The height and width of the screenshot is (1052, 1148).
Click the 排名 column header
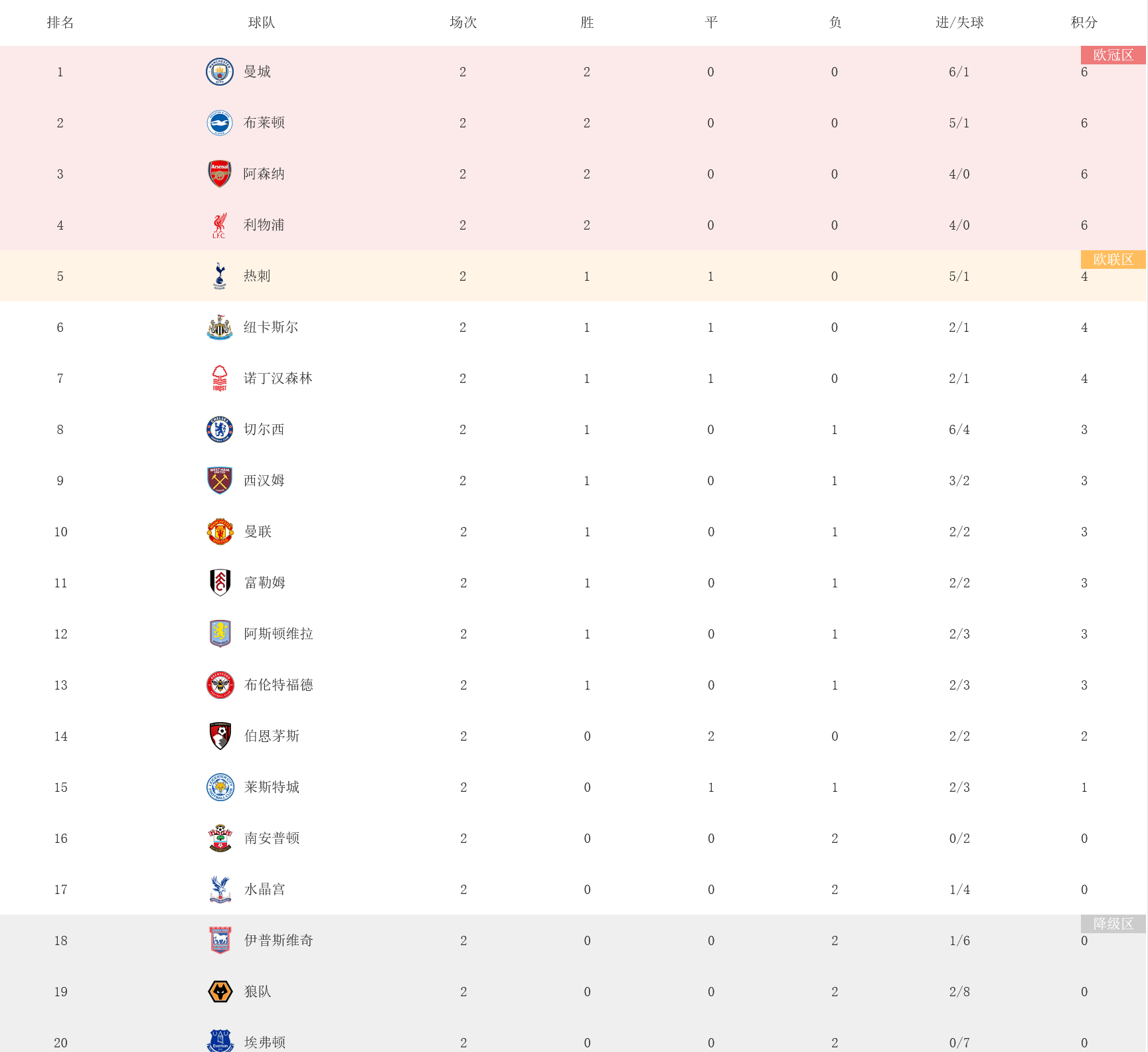[60, 23]
